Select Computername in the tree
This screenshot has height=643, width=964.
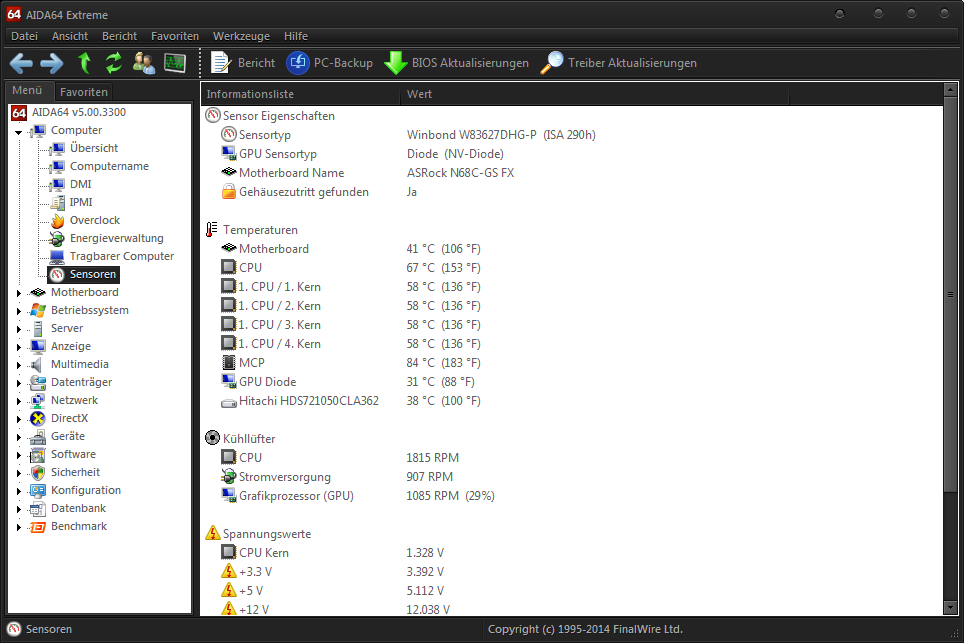[109, 166]
